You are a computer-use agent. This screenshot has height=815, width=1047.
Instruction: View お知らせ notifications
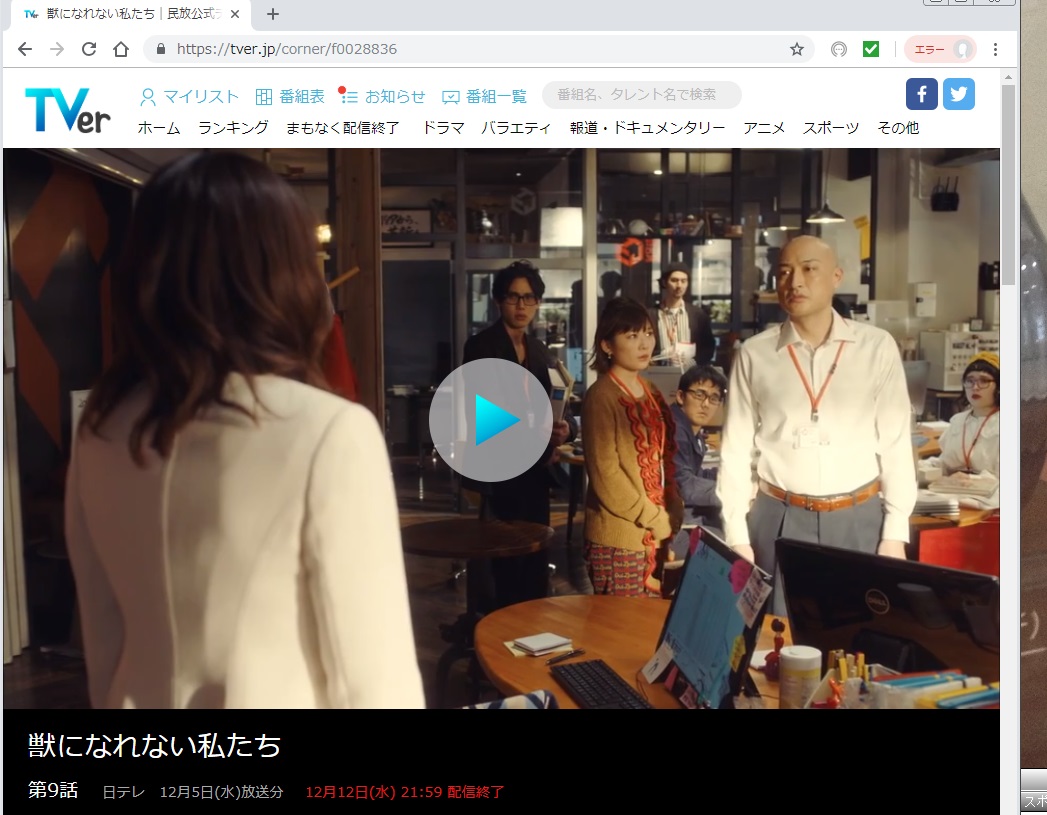tap(383, 97)
